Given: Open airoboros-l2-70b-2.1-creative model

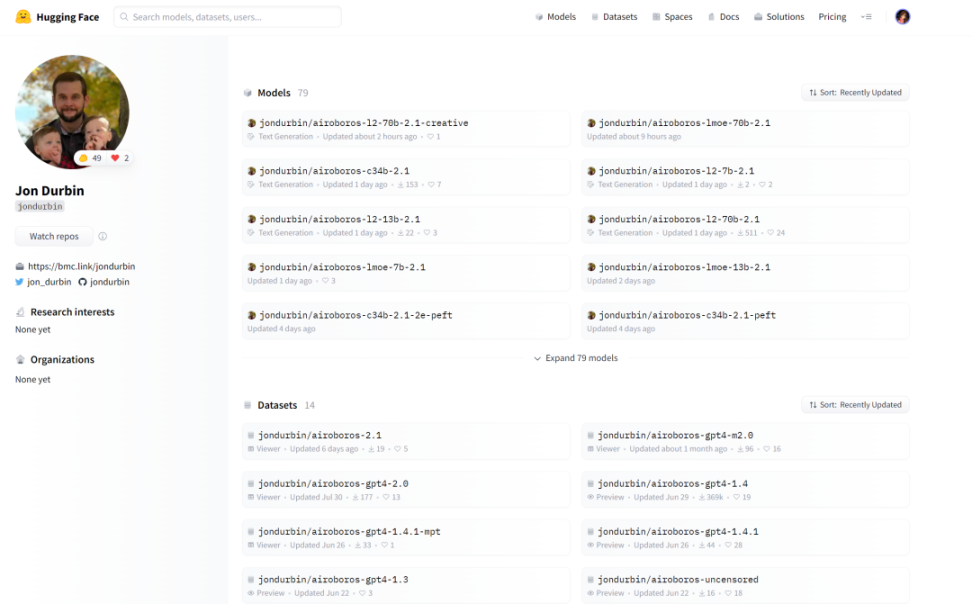Looking at the screenshot, I should coord(406,129).
